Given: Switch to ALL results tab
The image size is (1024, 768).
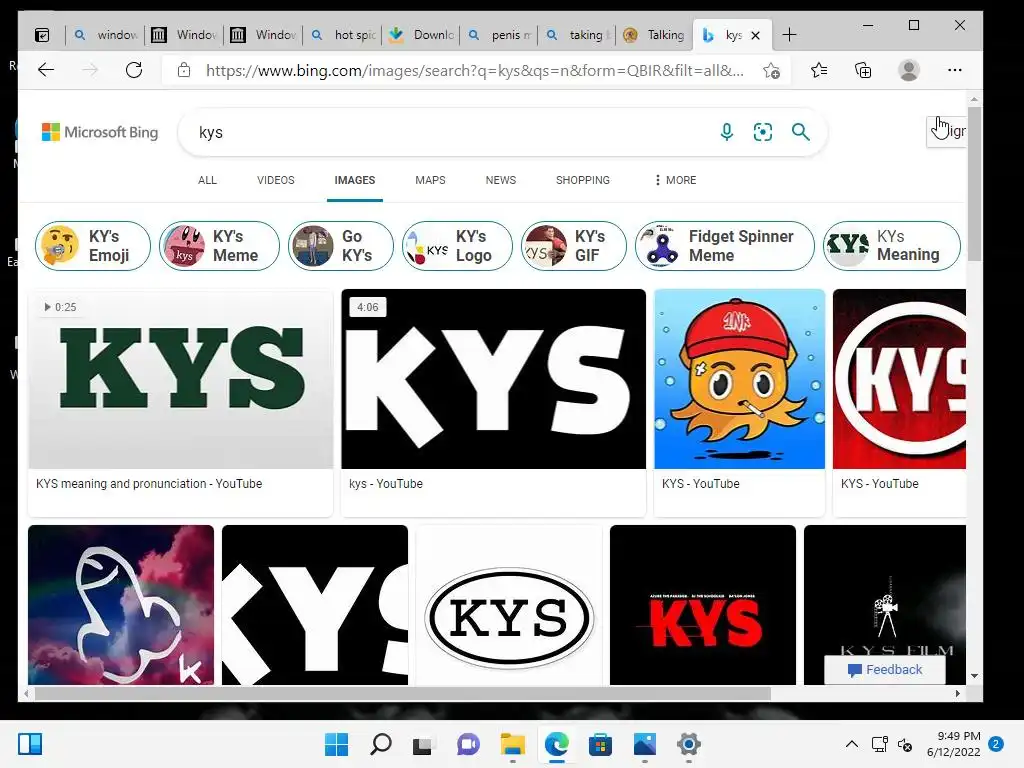Looking at the screenshot, I should tap(207, 180).
